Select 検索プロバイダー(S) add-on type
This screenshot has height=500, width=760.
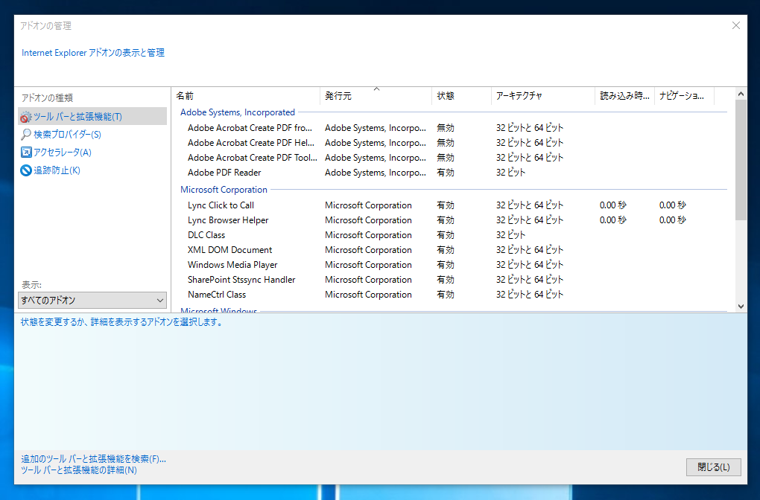coord(67,134)
